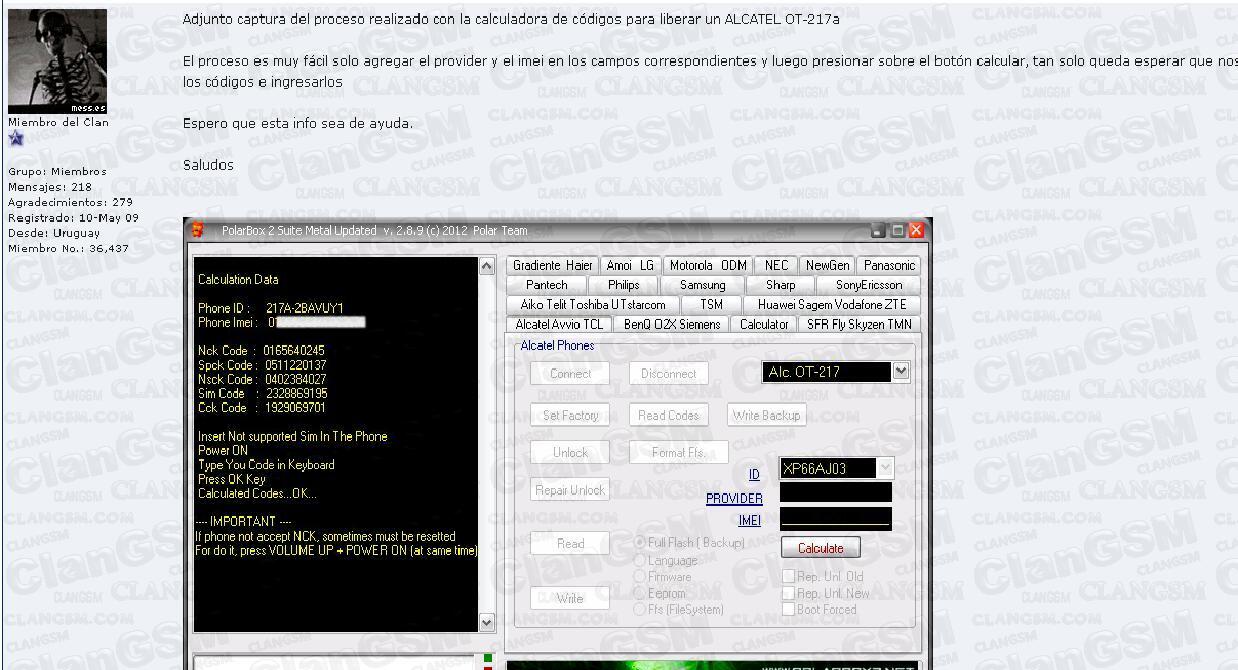
Task: Select the Pantech tab
Action: pos(546,285)
